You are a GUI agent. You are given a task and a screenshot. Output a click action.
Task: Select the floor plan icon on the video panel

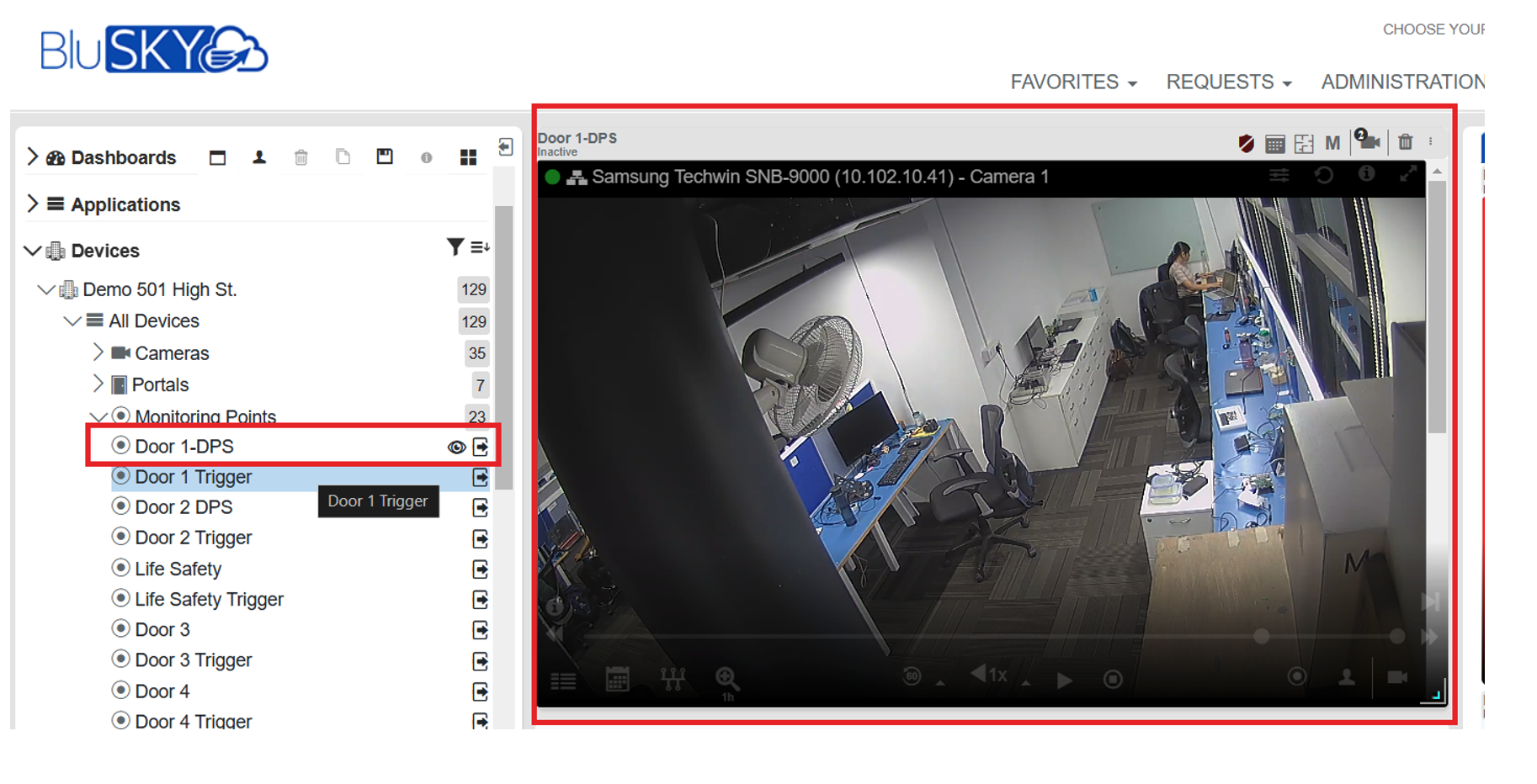[x=1303, y=143]
